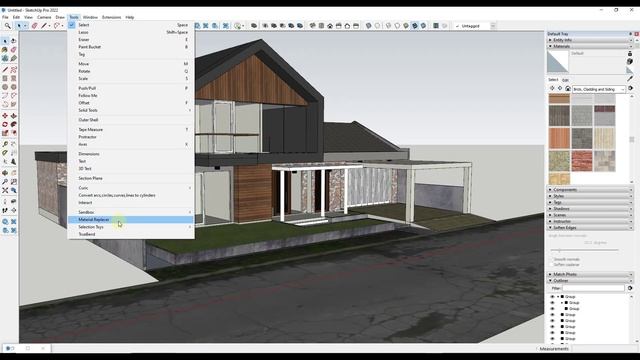Pick the orange wood siding swatch
This screenshot has width=640, height=360.
click(559, 138)
